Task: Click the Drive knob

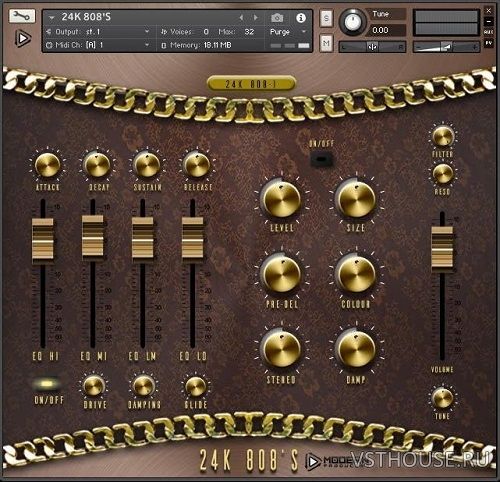Action: (x=94, y=386)
